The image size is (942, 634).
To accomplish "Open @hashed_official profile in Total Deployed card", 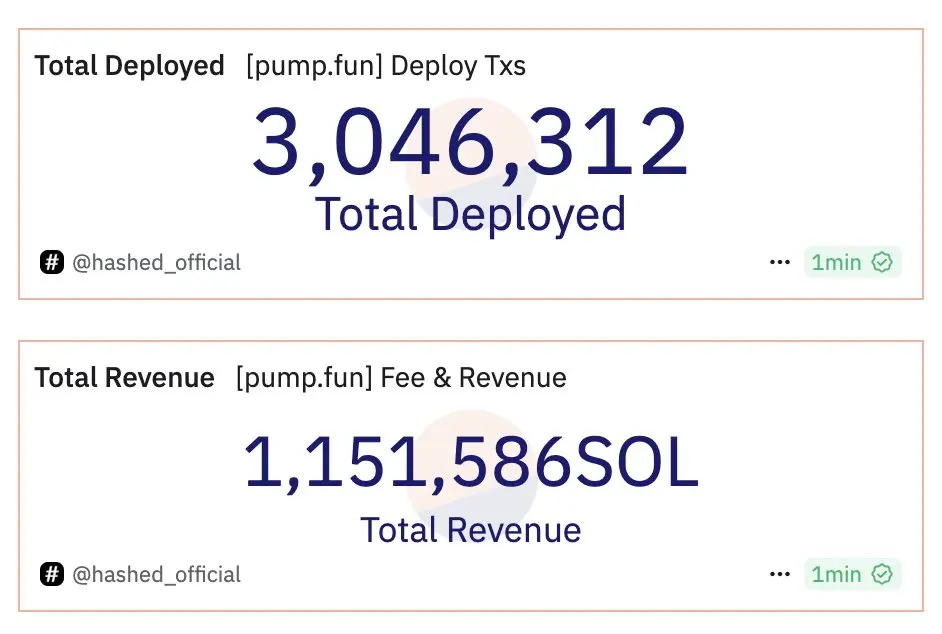I will pos(156,263).
